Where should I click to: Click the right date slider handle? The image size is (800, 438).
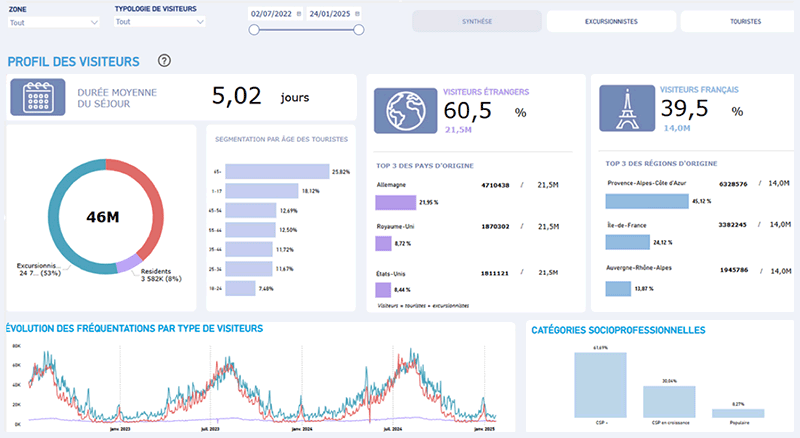[x=359, y=30]
